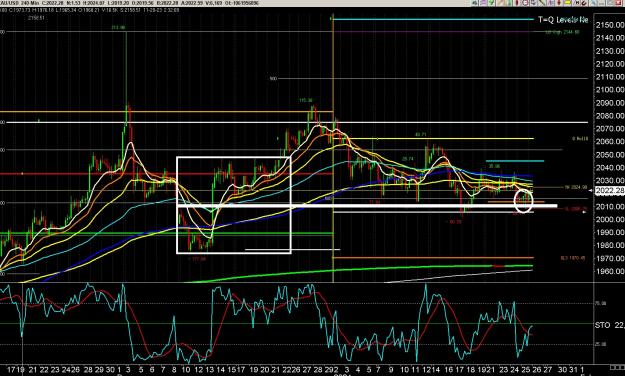Screen dimensions: 625x376
Task: Click the 2100.00 price axis label
Action: pyautogui.click(x=610, y=90)
